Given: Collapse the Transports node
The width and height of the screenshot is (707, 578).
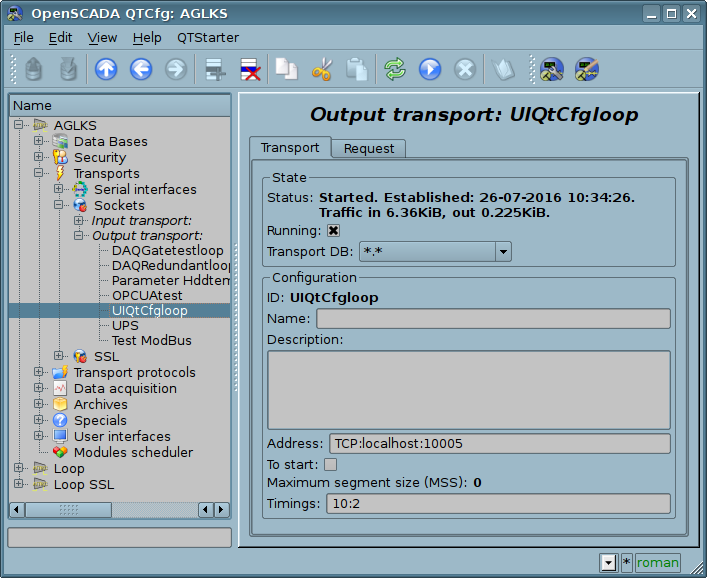Looking at the screenshot, I should pyautogui.click(x=38, y=173).
